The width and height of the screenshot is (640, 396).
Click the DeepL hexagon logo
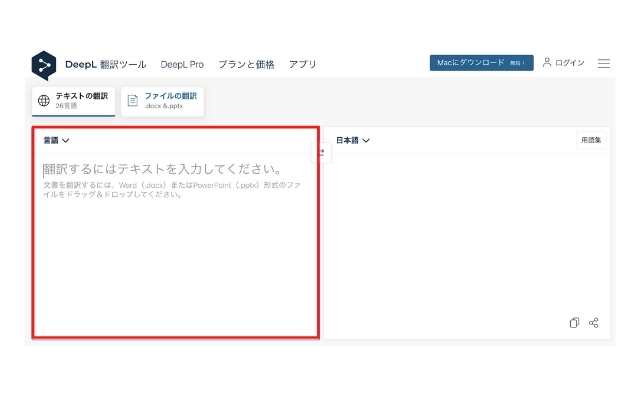[44, 65]
